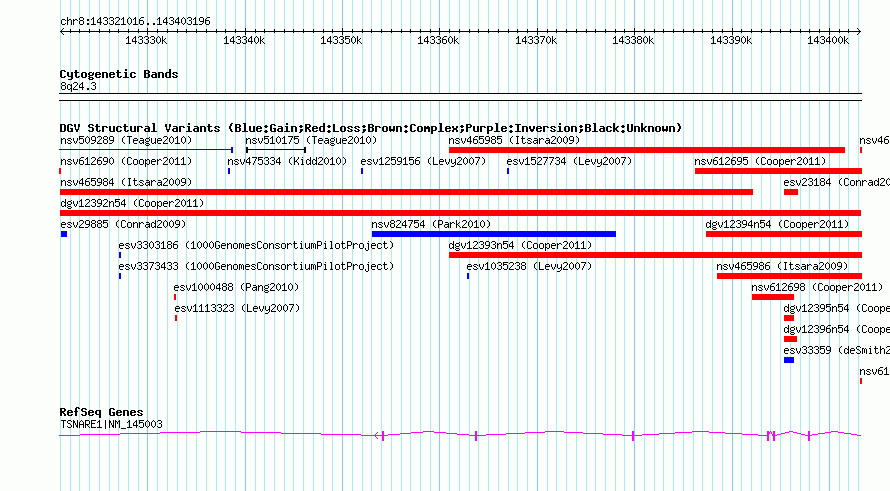Click the nsv612695 red loss bar

[x=778, y=171]
